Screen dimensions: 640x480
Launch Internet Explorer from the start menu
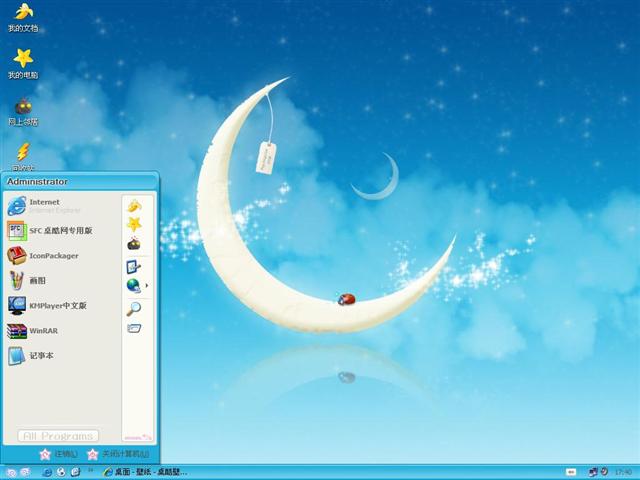coord(61,206)
